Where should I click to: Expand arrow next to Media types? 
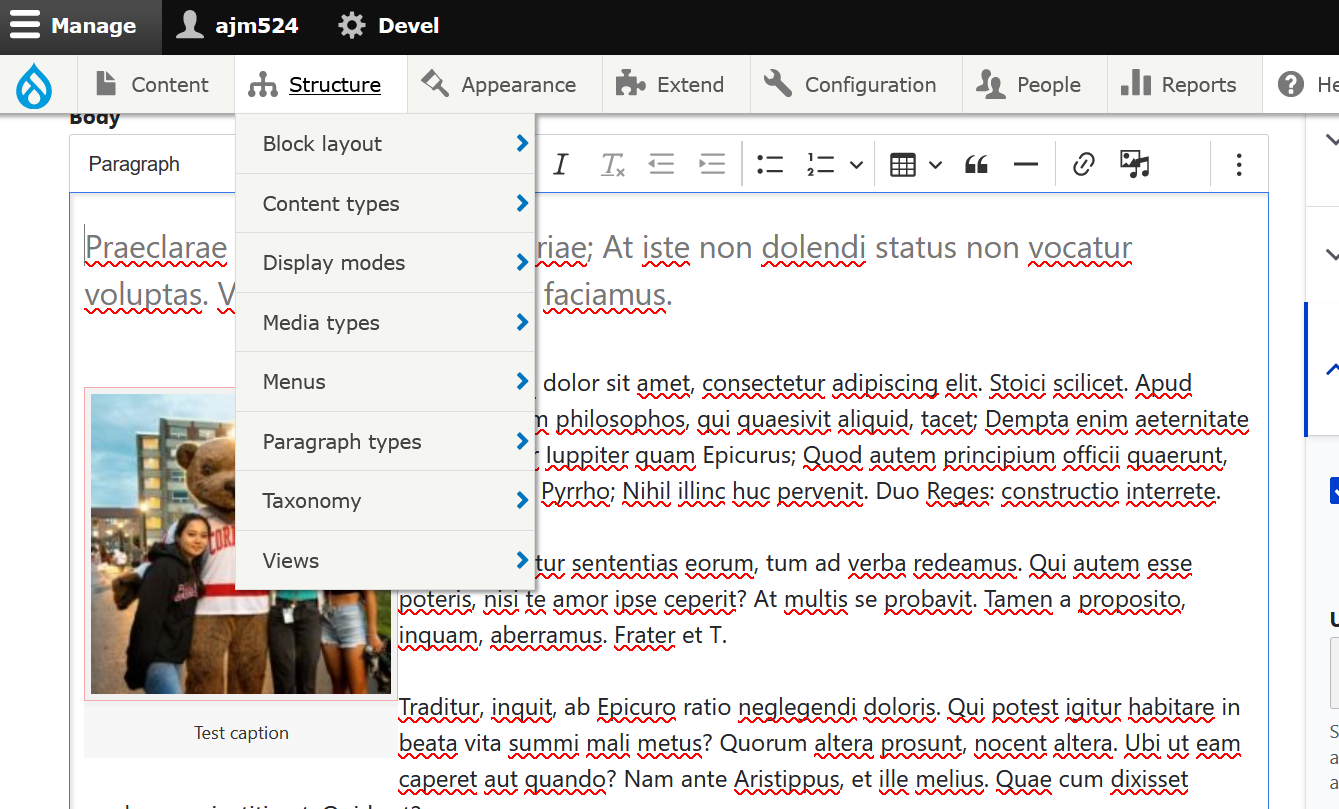pos(522,322)
